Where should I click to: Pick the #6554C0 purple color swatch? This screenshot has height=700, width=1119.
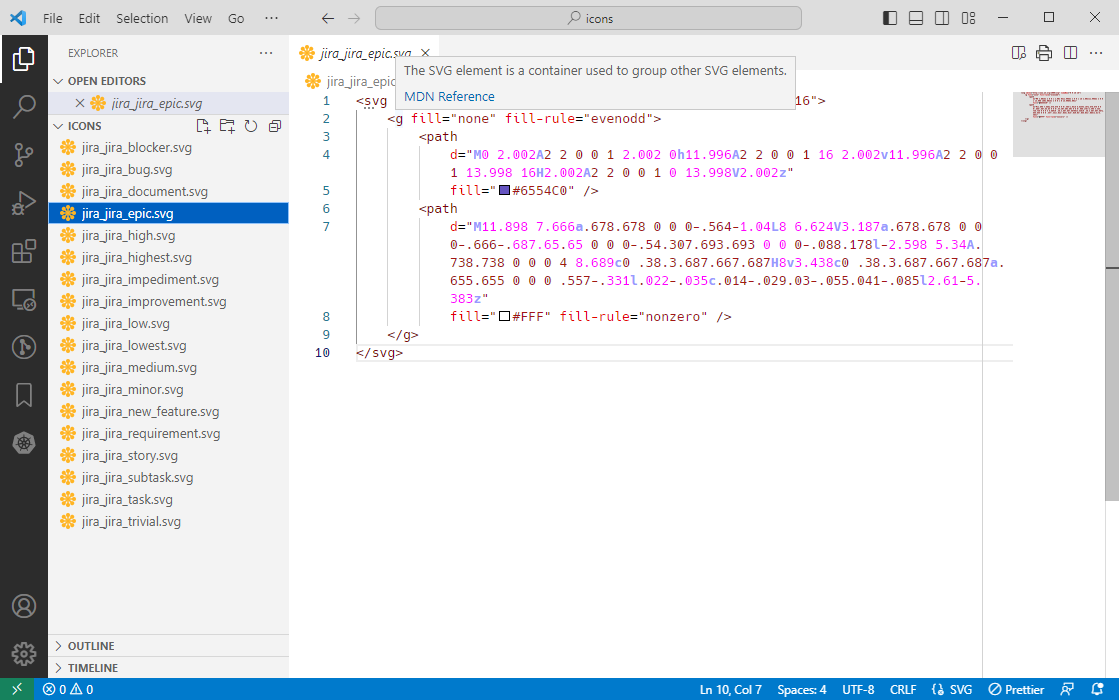(x=505, y=191)
